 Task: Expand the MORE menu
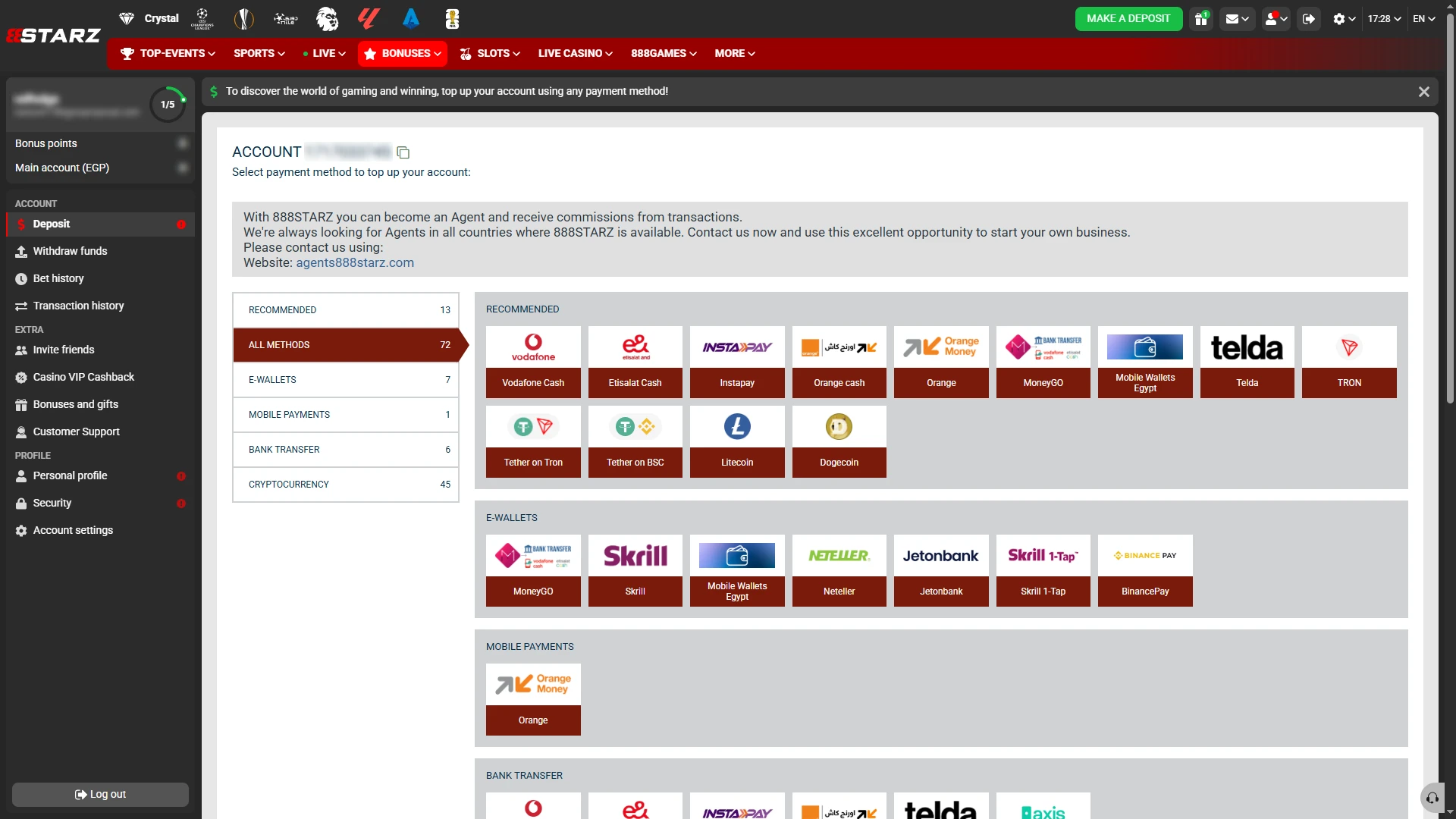(735, 54)
